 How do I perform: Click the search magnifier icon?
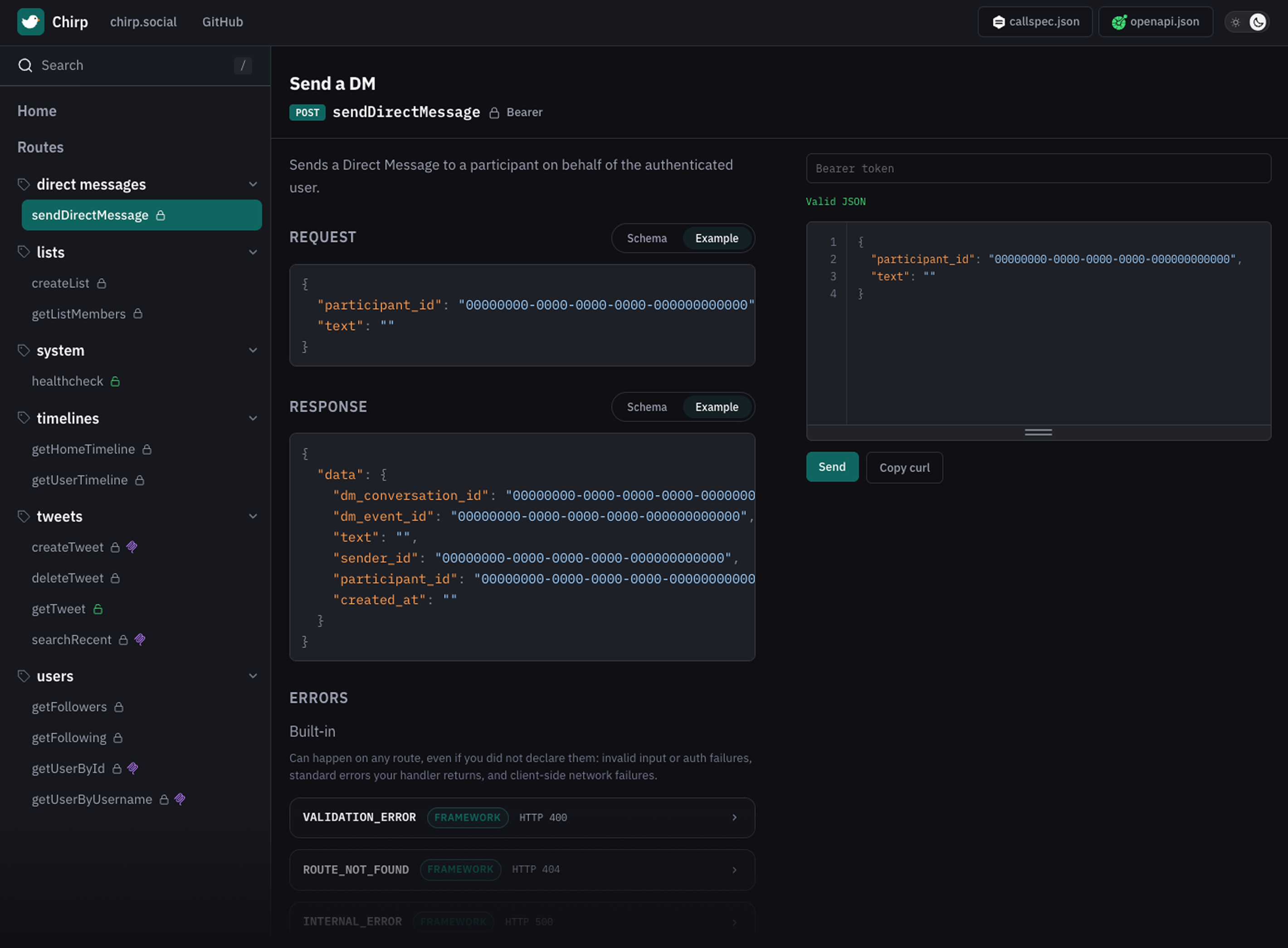pos(25,65)
